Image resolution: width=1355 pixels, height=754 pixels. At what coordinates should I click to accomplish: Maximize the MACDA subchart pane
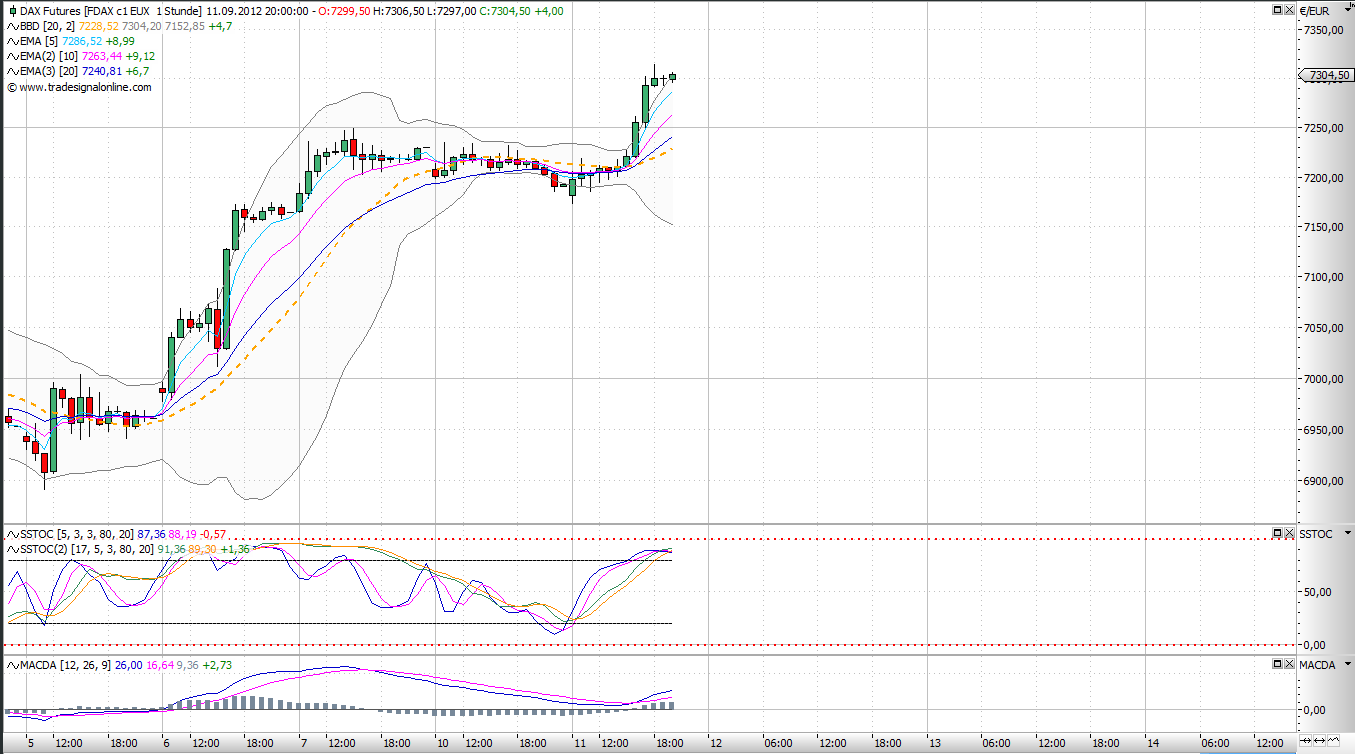tap(1277, 664)
